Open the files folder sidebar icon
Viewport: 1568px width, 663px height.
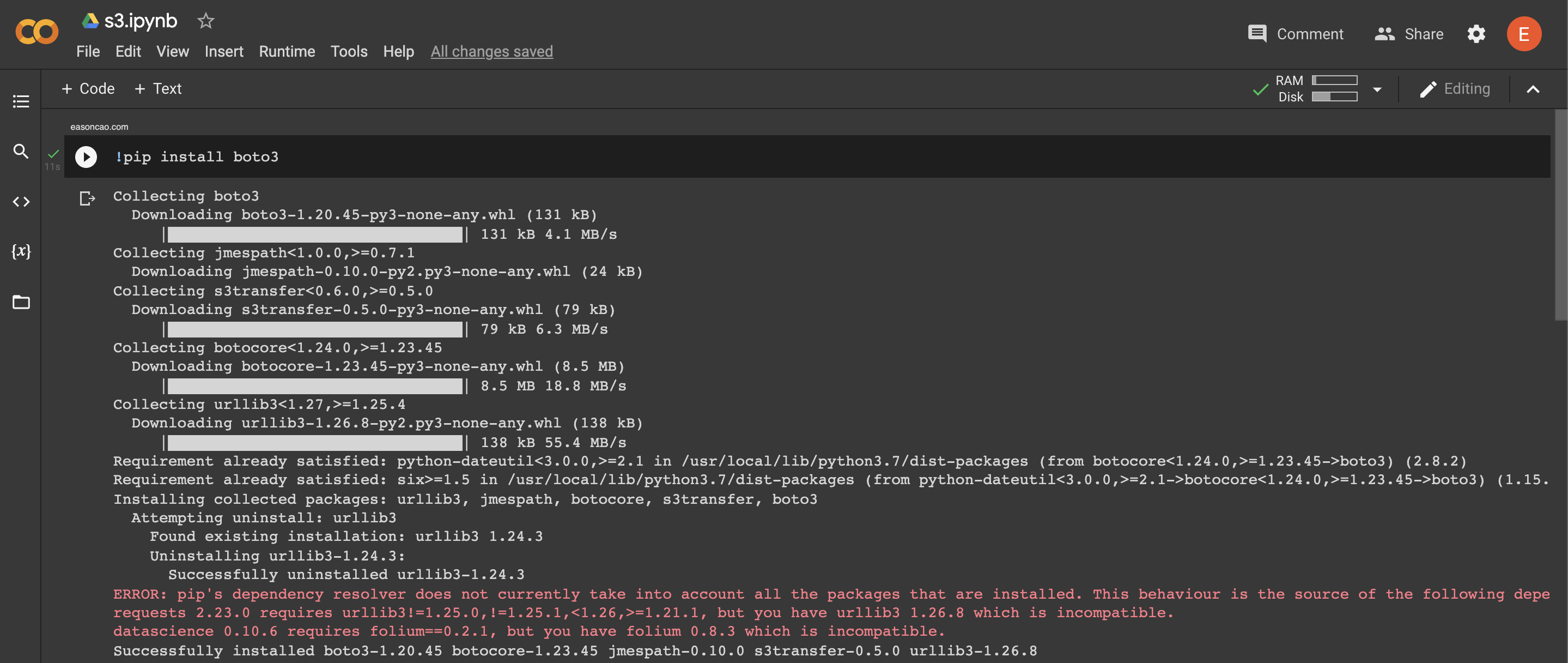click(x=21, y=302)
